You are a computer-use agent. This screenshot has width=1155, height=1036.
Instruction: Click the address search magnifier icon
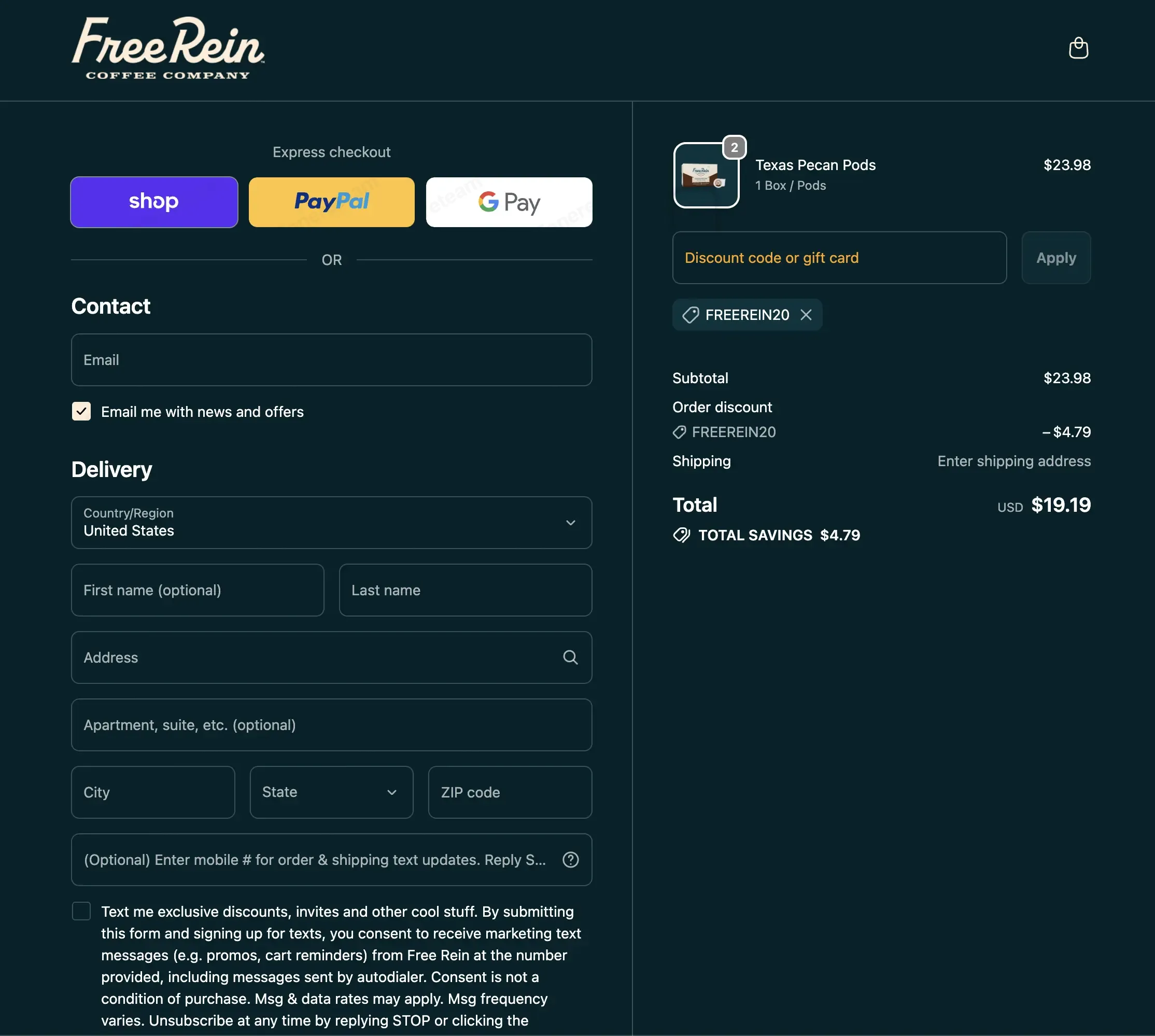pyautogui.click(x=570, y=657)
